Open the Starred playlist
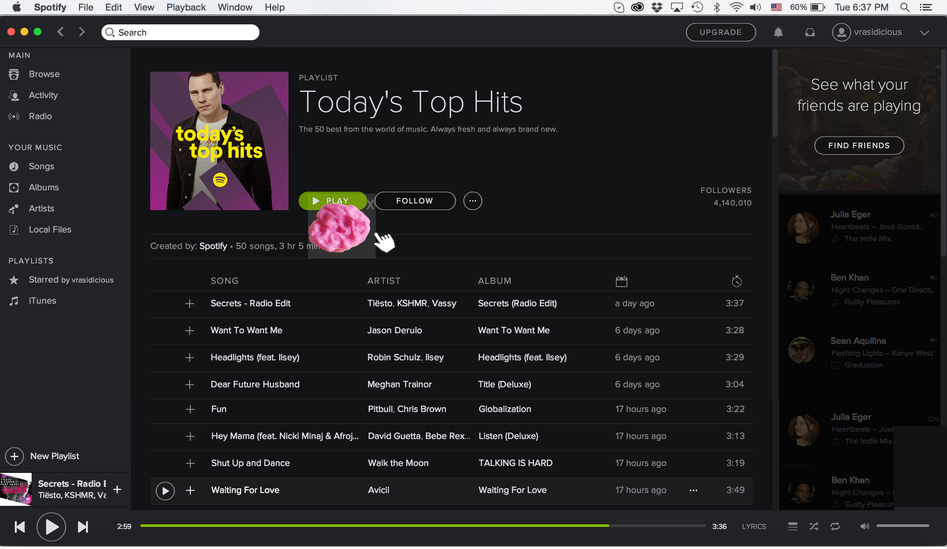Image resolution: width=947 pixels, height=549 pixels. 71,280
